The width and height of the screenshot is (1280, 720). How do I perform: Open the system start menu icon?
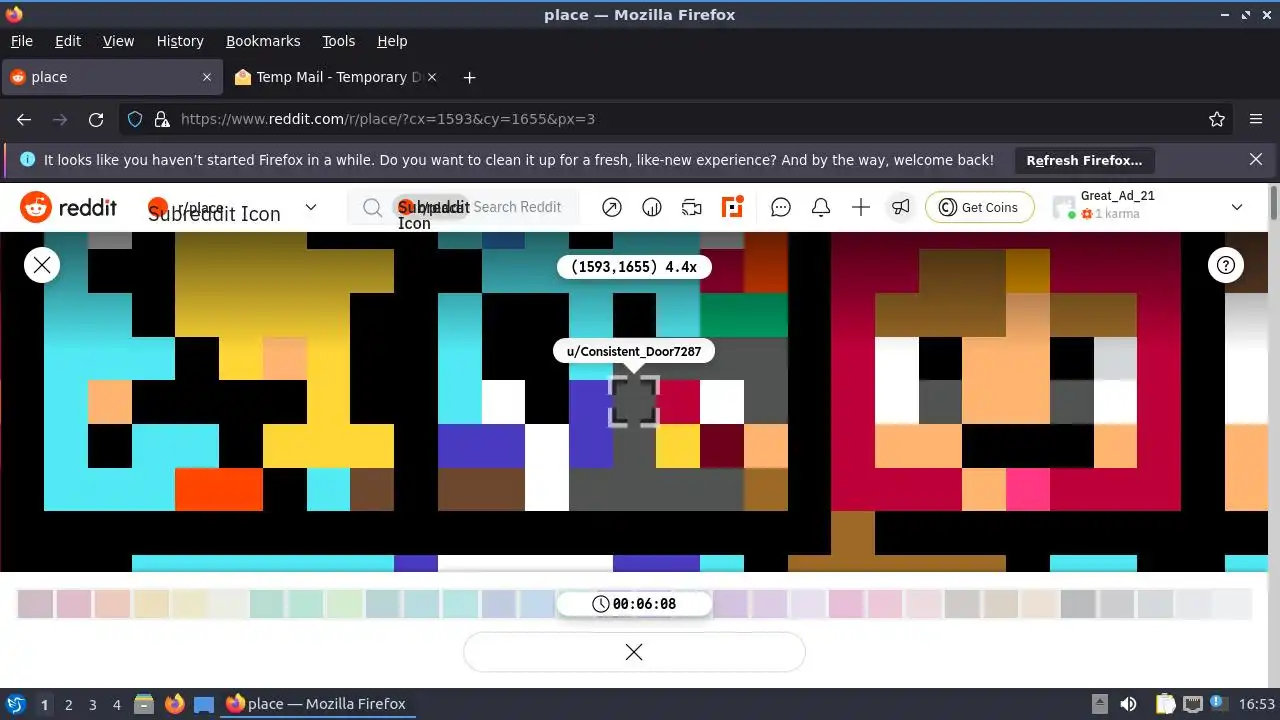[x=15, y=704]
